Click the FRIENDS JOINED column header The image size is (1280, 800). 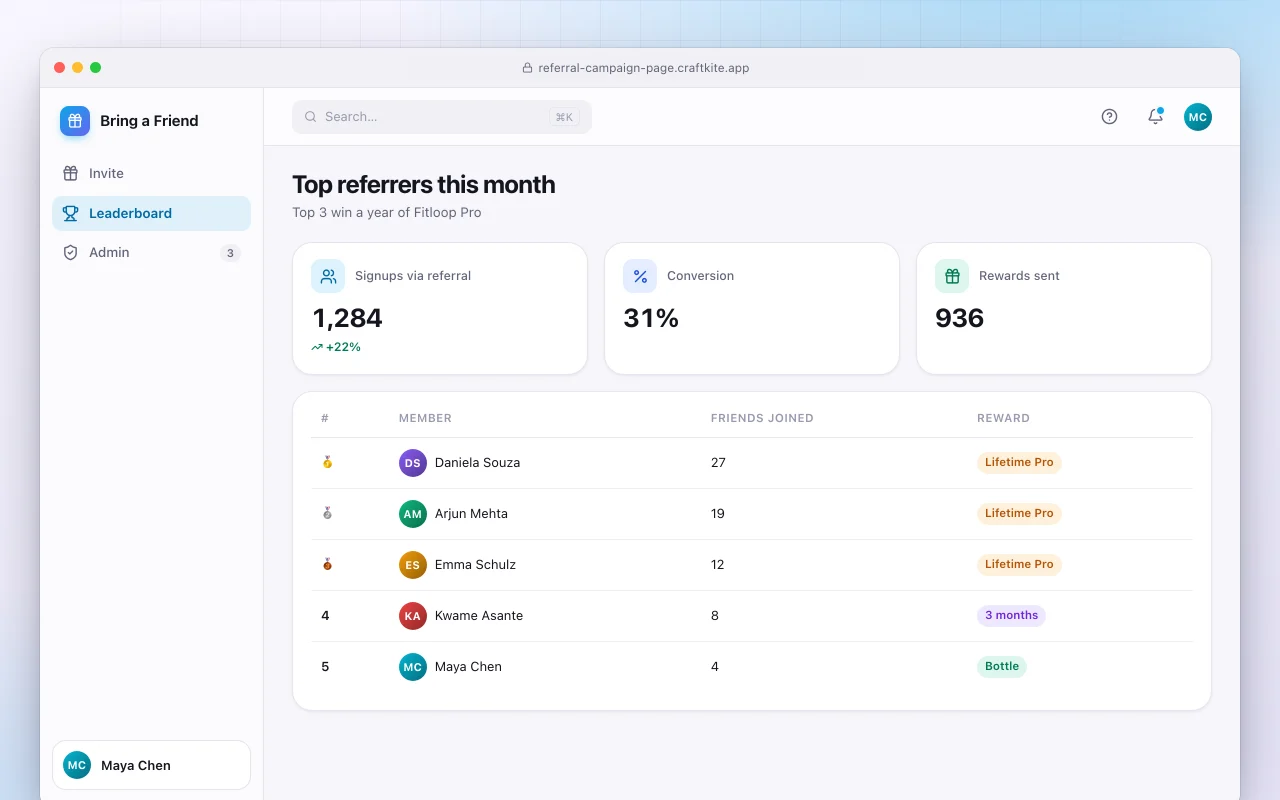pyautogui.click(x=762, y=418)
